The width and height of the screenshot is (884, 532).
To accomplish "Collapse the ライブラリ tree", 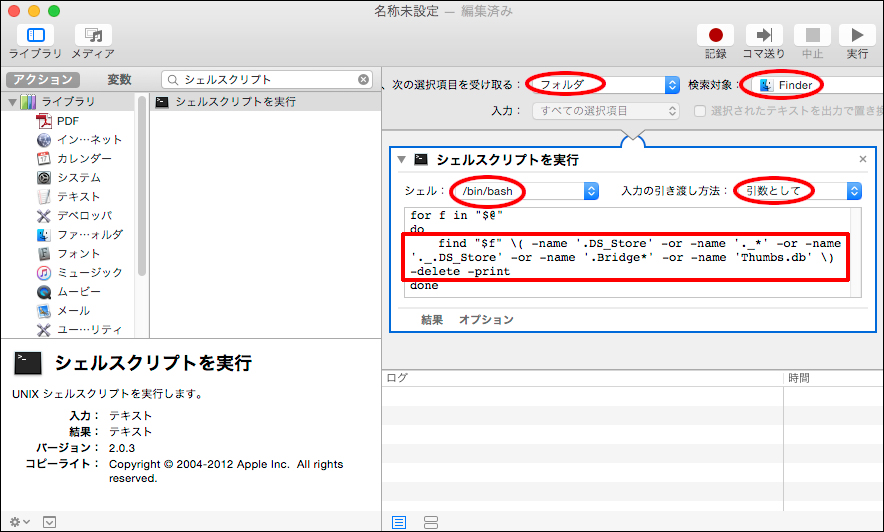I will coord(12,102).
